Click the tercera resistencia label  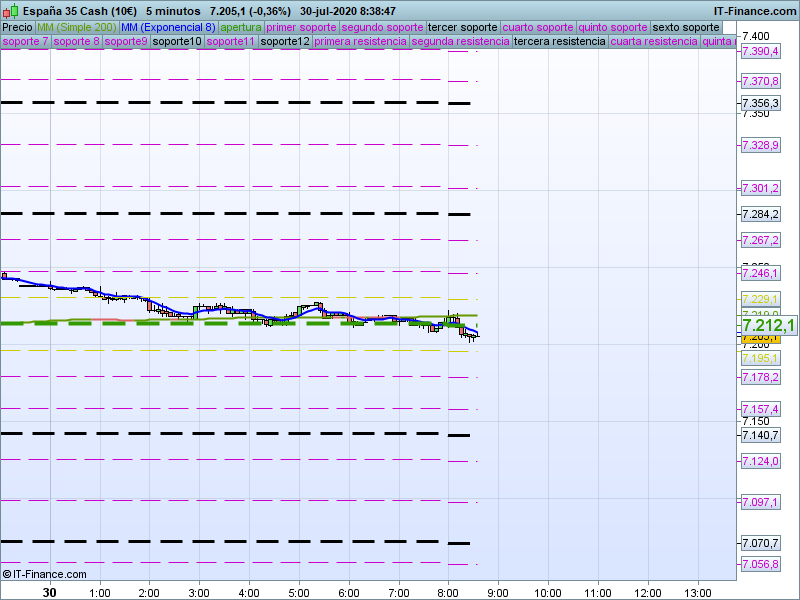pos(559,42)
